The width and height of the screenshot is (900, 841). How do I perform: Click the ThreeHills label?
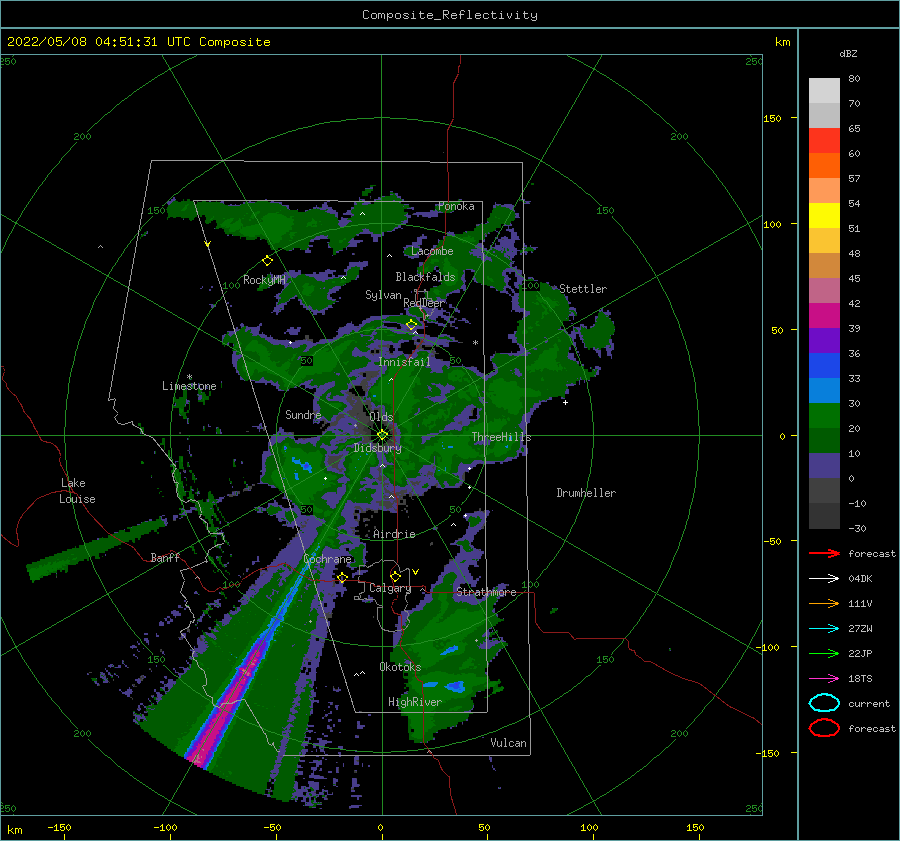(502, 437)
